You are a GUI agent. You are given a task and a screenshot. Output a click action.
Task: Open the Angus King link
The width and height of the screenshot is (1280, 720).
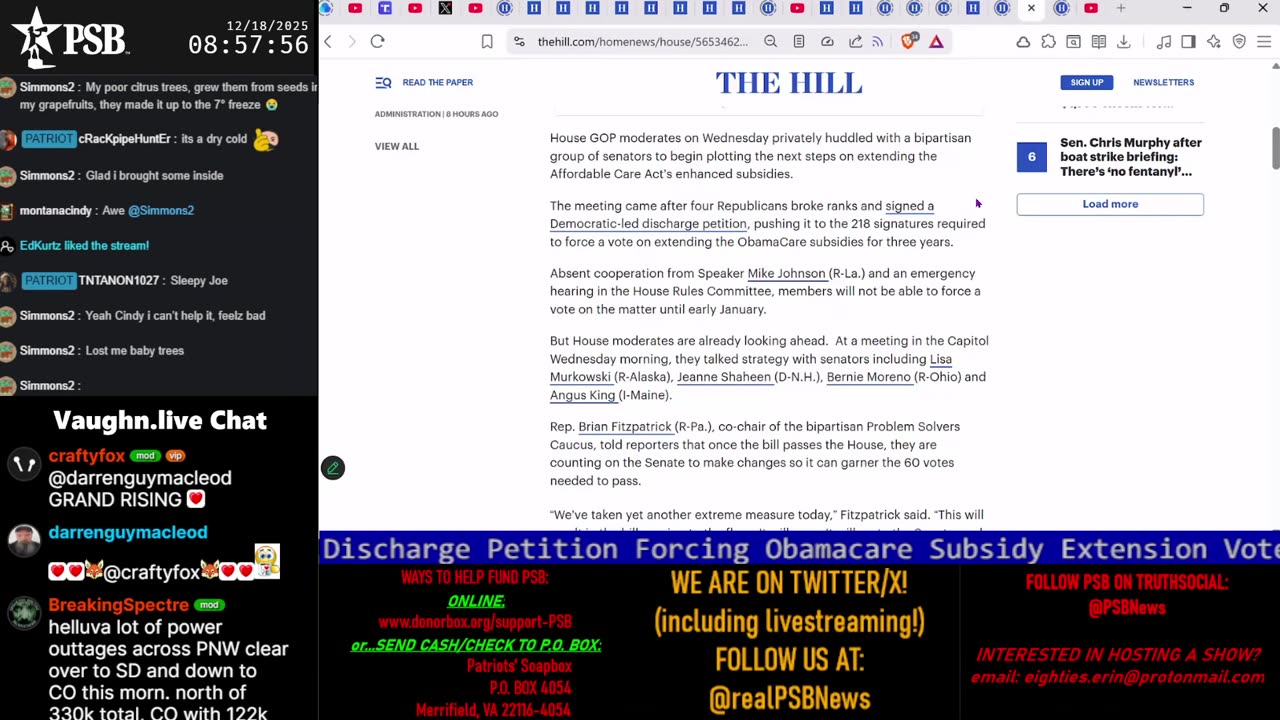[x=582, y=395]
